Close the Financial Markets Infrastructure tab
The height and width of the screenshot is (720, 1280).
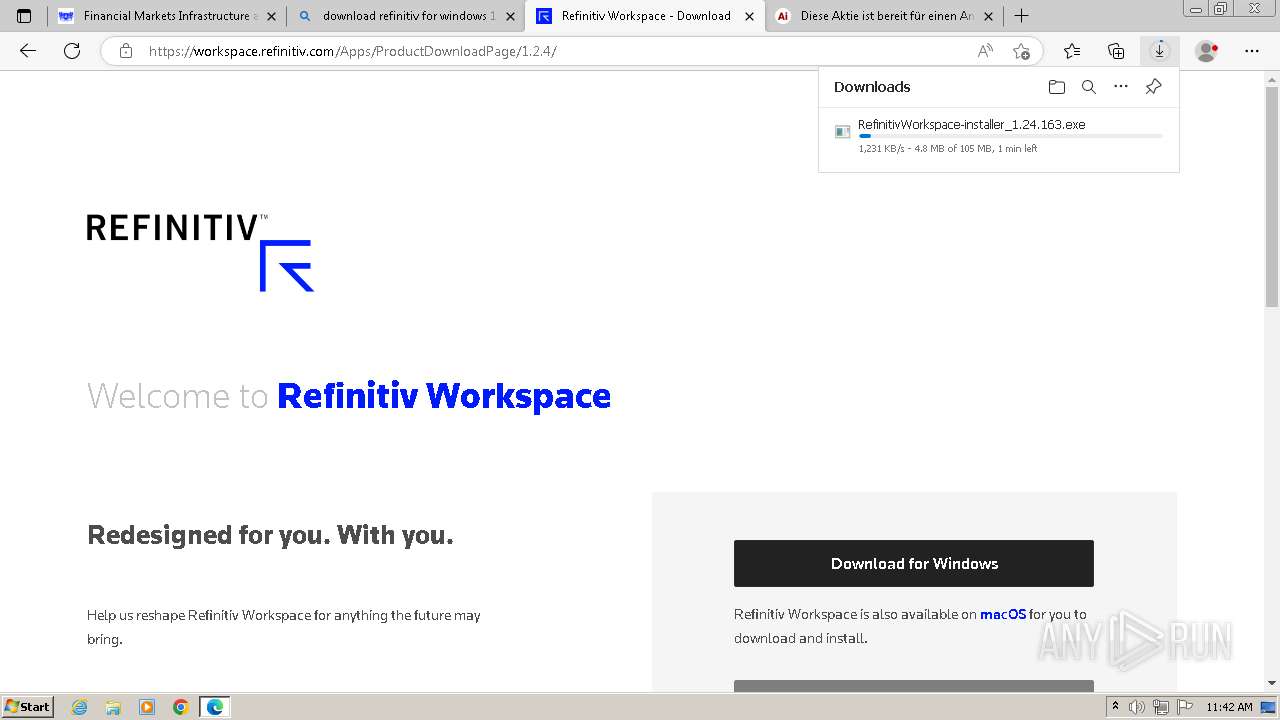pos(271,16)
